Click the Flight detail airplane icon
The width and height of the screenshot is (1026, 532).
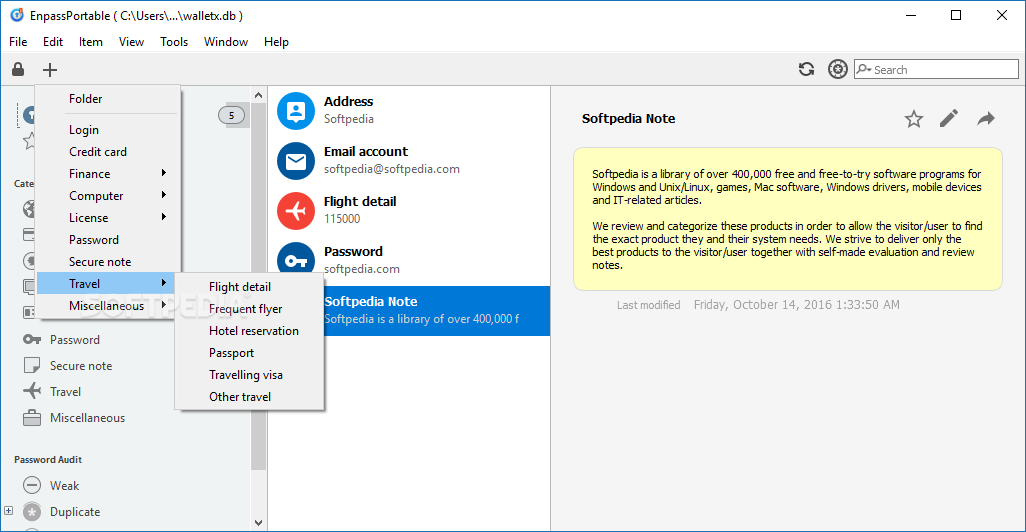(296, 211)
